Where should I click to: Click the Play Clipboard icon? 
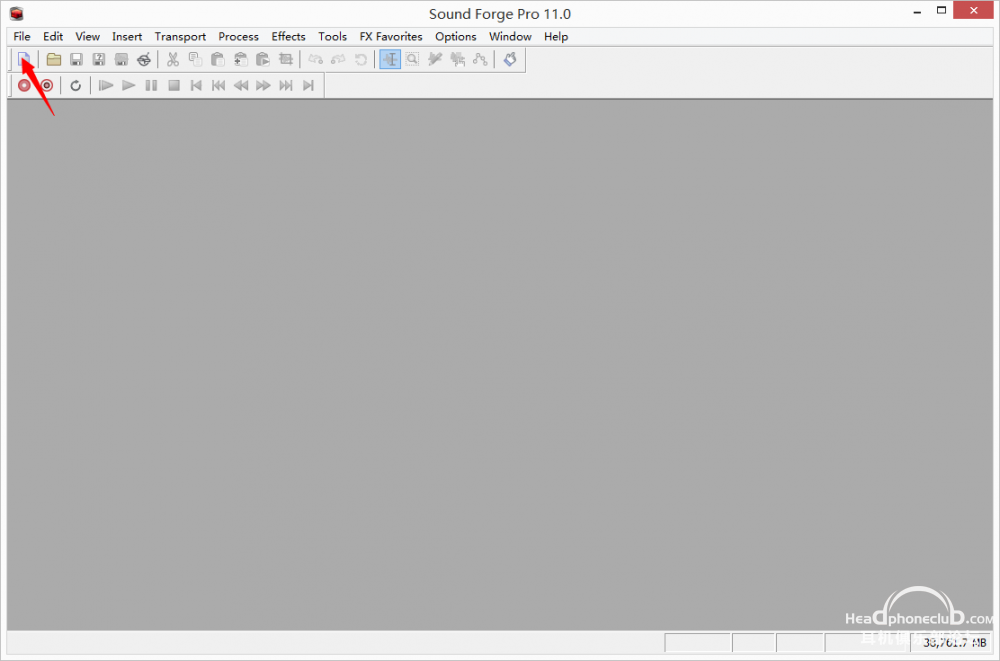(x=263, y=59)
